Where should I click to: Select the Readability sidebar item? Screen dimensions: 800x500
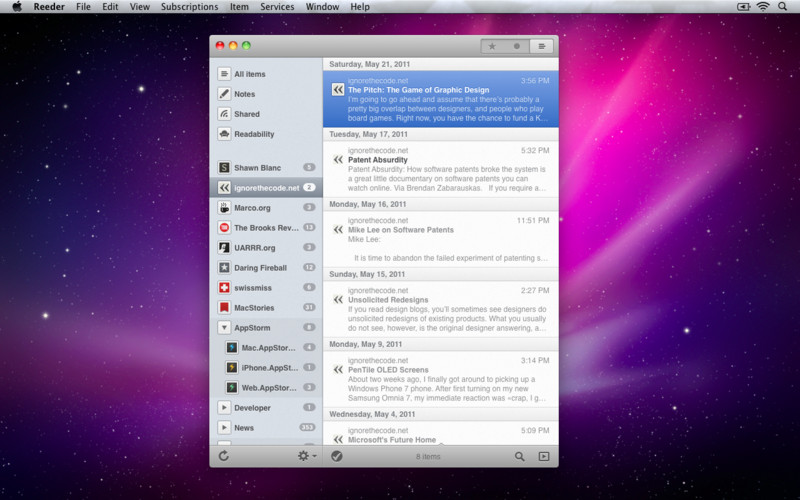point(254,134)
